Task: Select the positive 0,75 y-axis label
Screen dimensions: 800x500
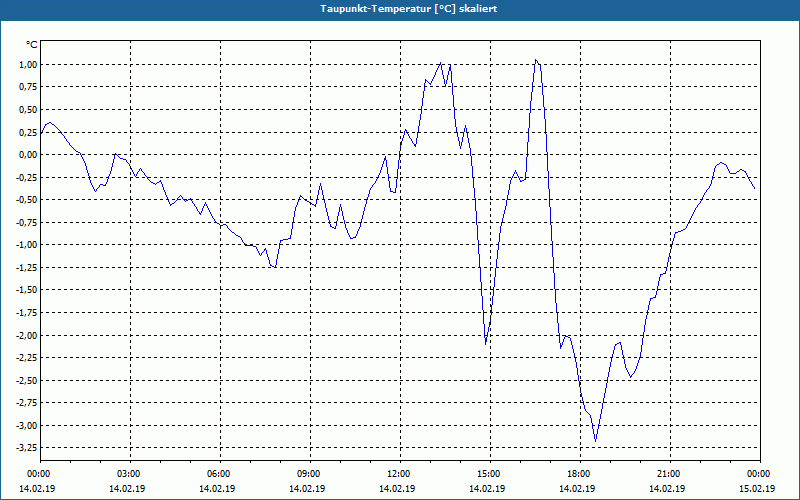Action: click(x=28, y=87)
